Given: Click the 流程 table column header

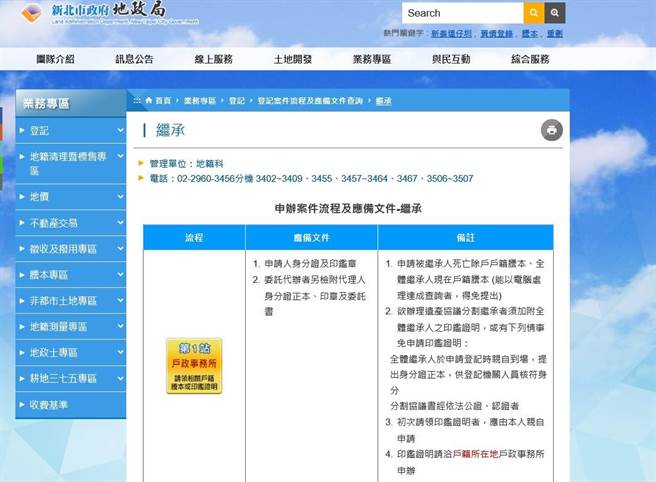Looking at the screenshot, I should (194, 237).
